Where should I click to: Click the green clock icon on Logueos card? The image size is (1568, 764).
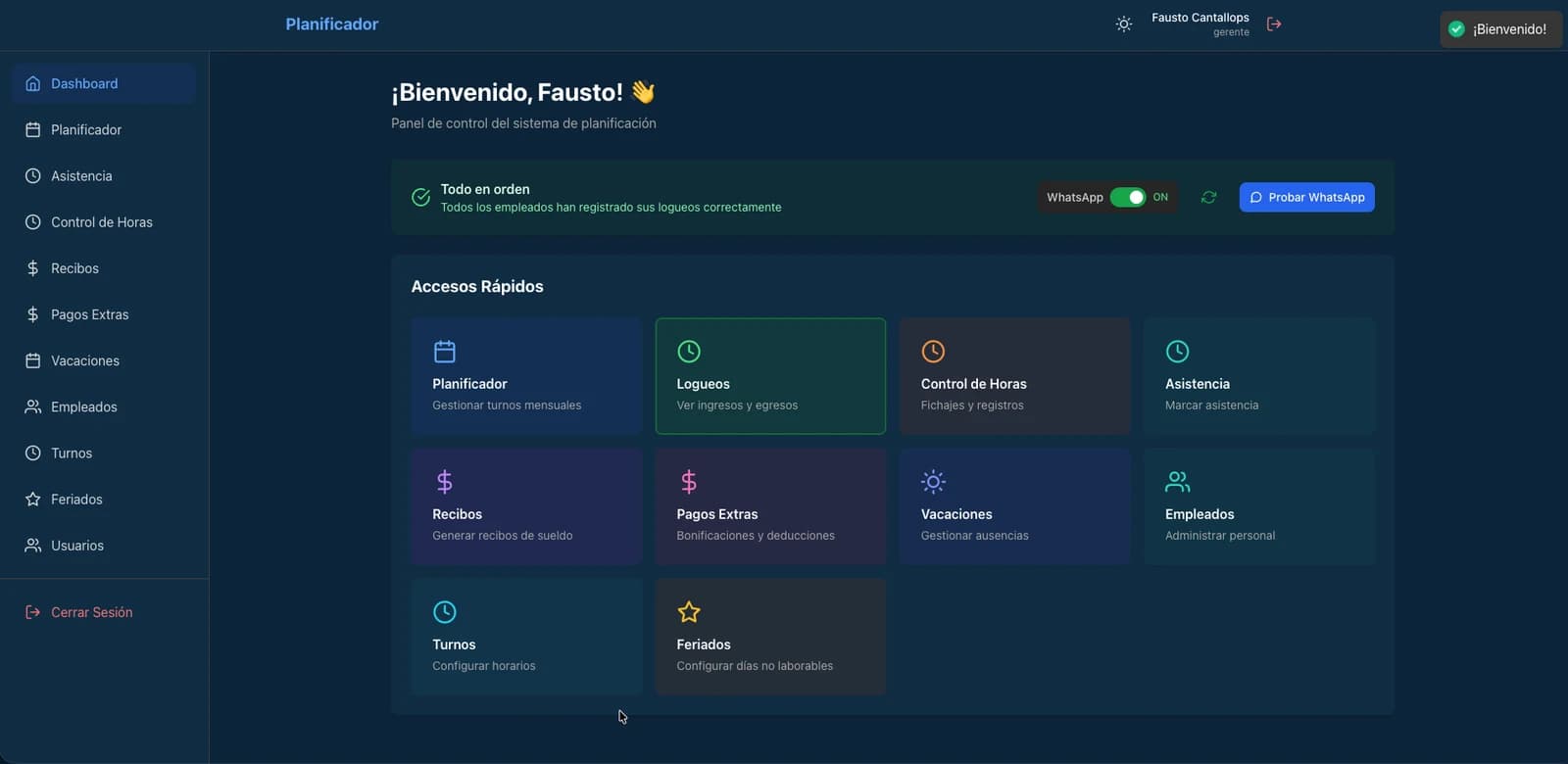tap(689, 351)
